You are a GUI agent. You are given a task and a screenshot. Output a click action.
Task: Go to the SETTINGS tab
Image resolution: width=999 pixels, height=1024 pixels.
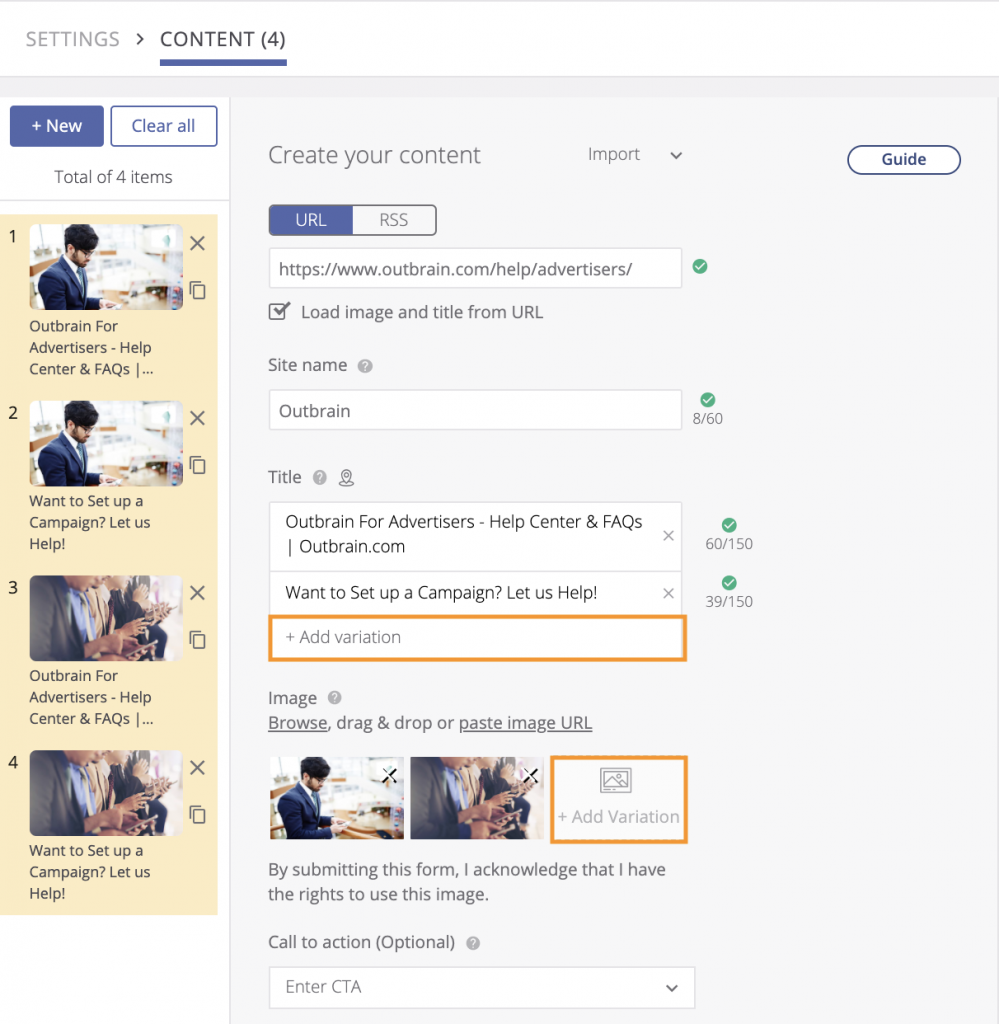pos(72,40)
